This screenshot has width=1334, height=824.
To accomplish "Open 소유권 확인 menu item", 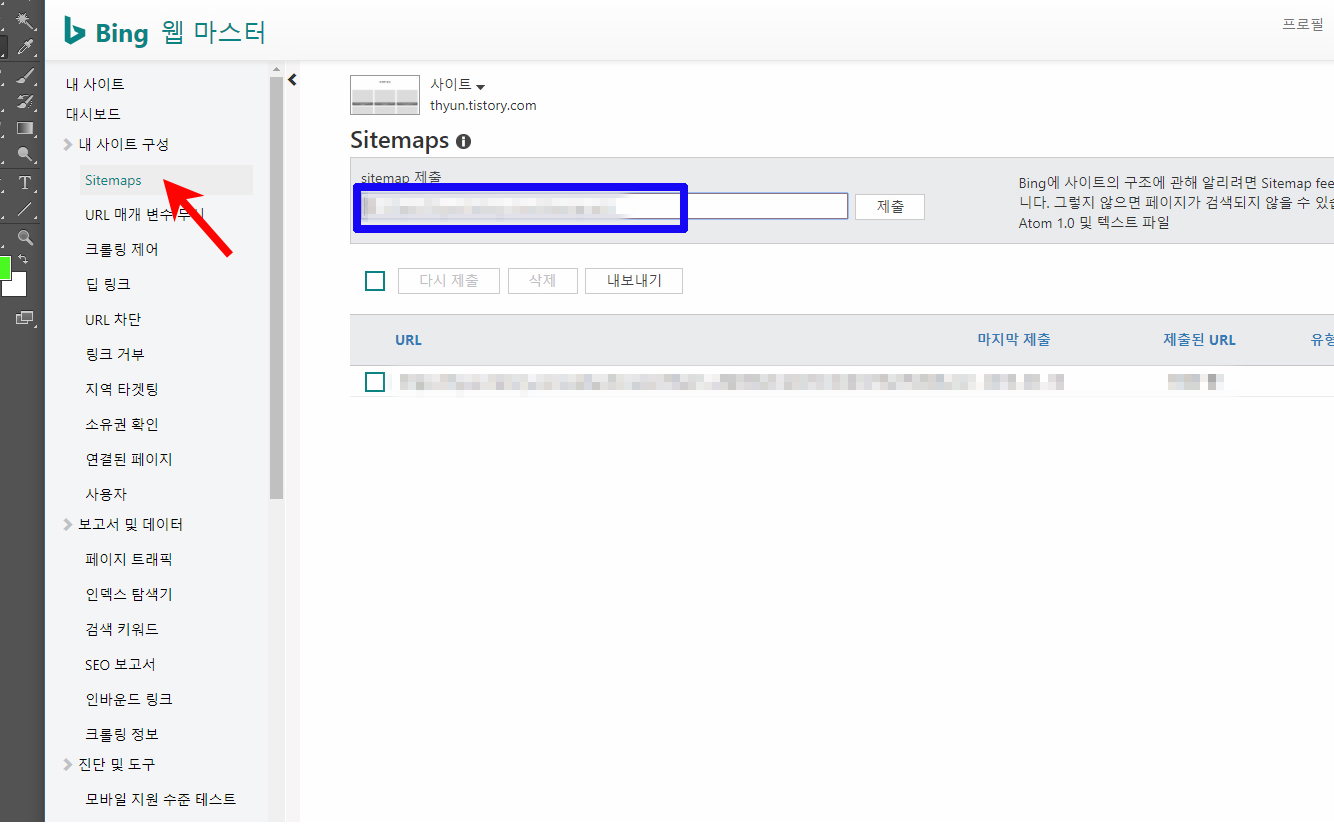I will [x=122, y=425].
